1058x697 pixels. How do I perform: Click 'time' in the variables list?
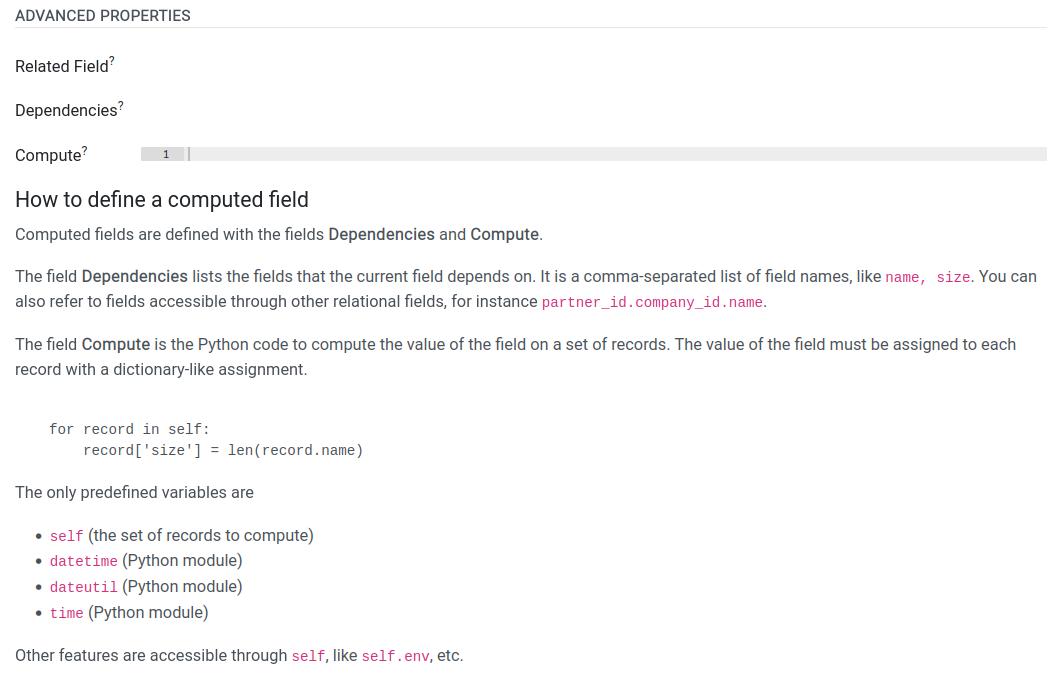[66, 613]
